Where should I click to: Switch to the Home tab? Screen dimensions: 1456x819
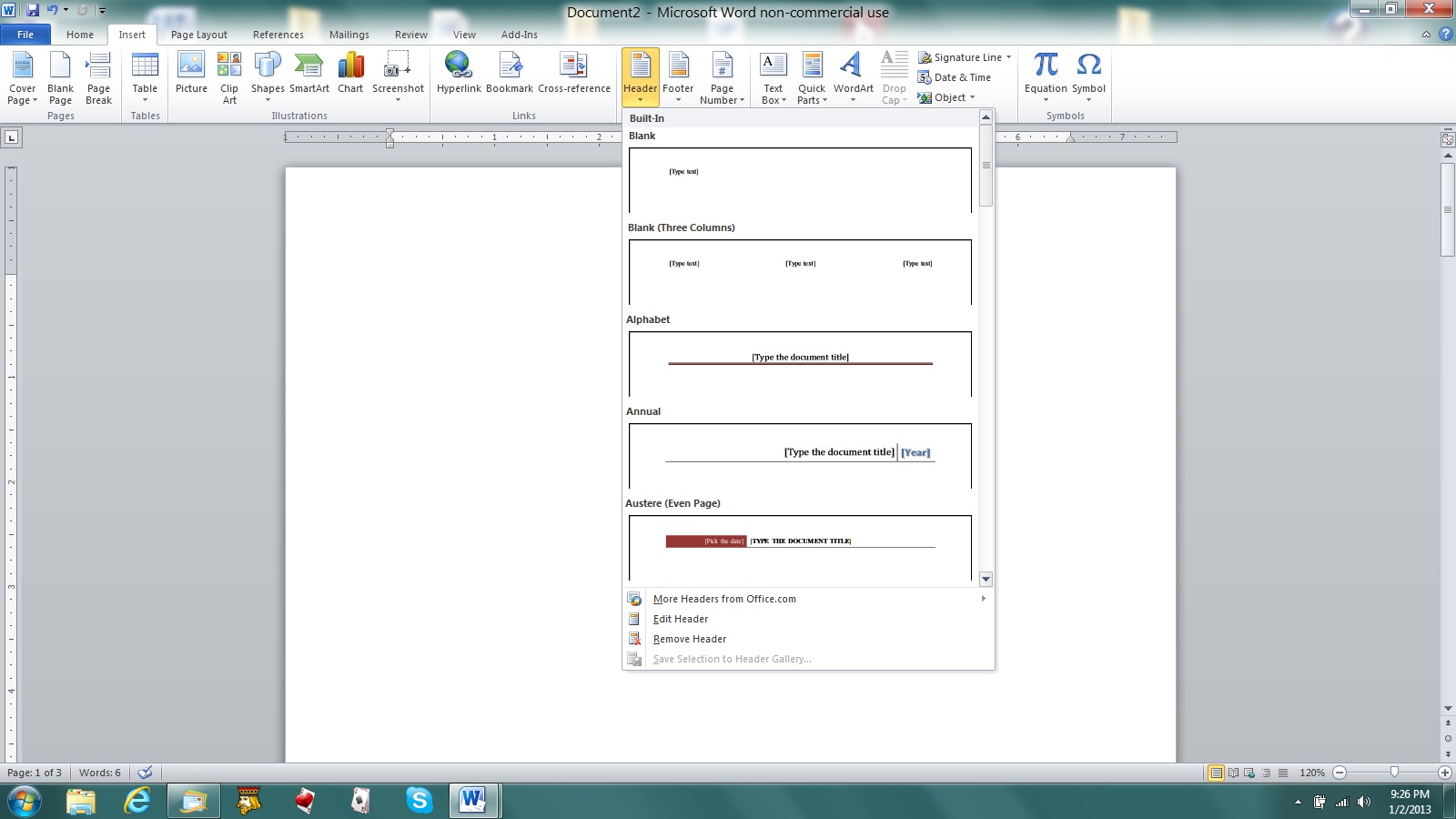tap(80, 35)
